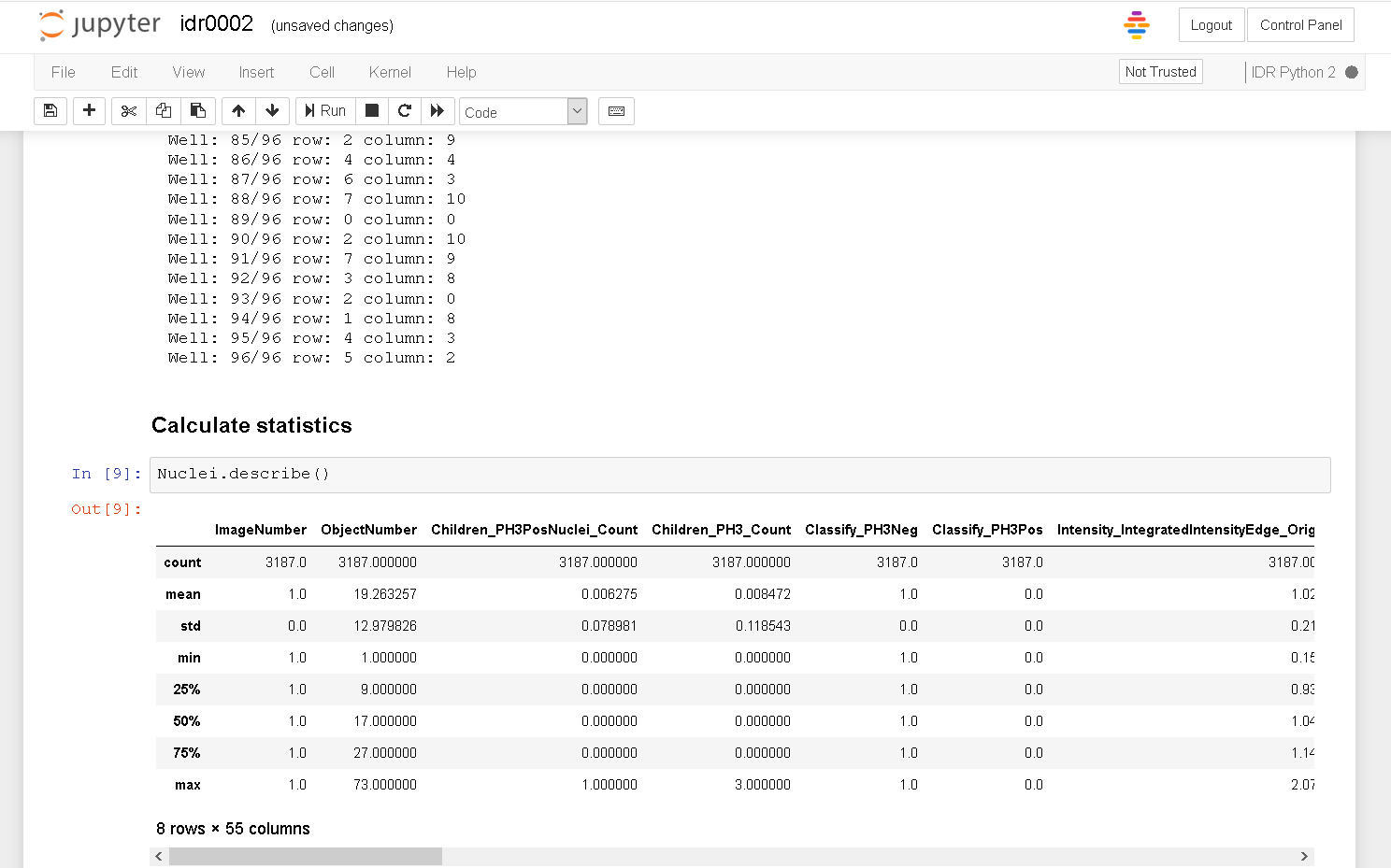Click the Nuclei.describe() code cell input

(739, 474)
